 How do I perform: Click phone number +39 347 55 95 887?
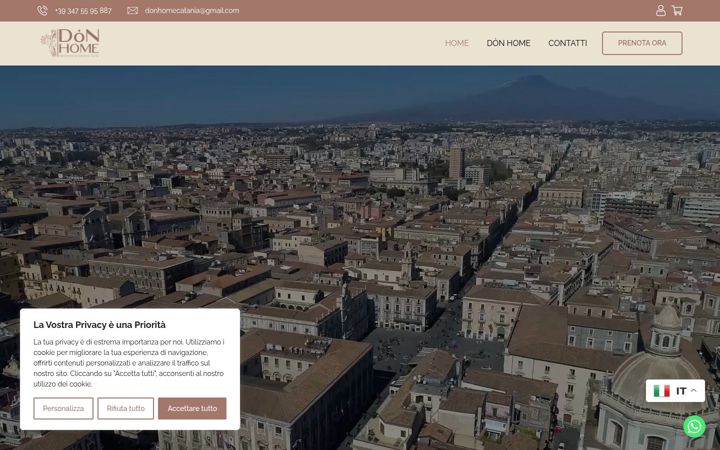coord(83,11)
